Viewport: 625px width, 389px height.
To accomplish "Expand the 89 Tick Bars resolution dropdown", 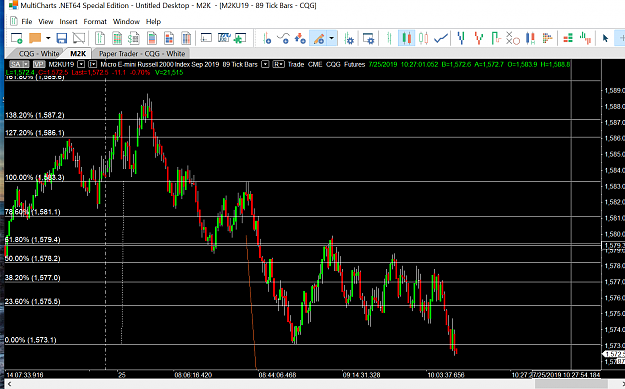I will point(265,64).
